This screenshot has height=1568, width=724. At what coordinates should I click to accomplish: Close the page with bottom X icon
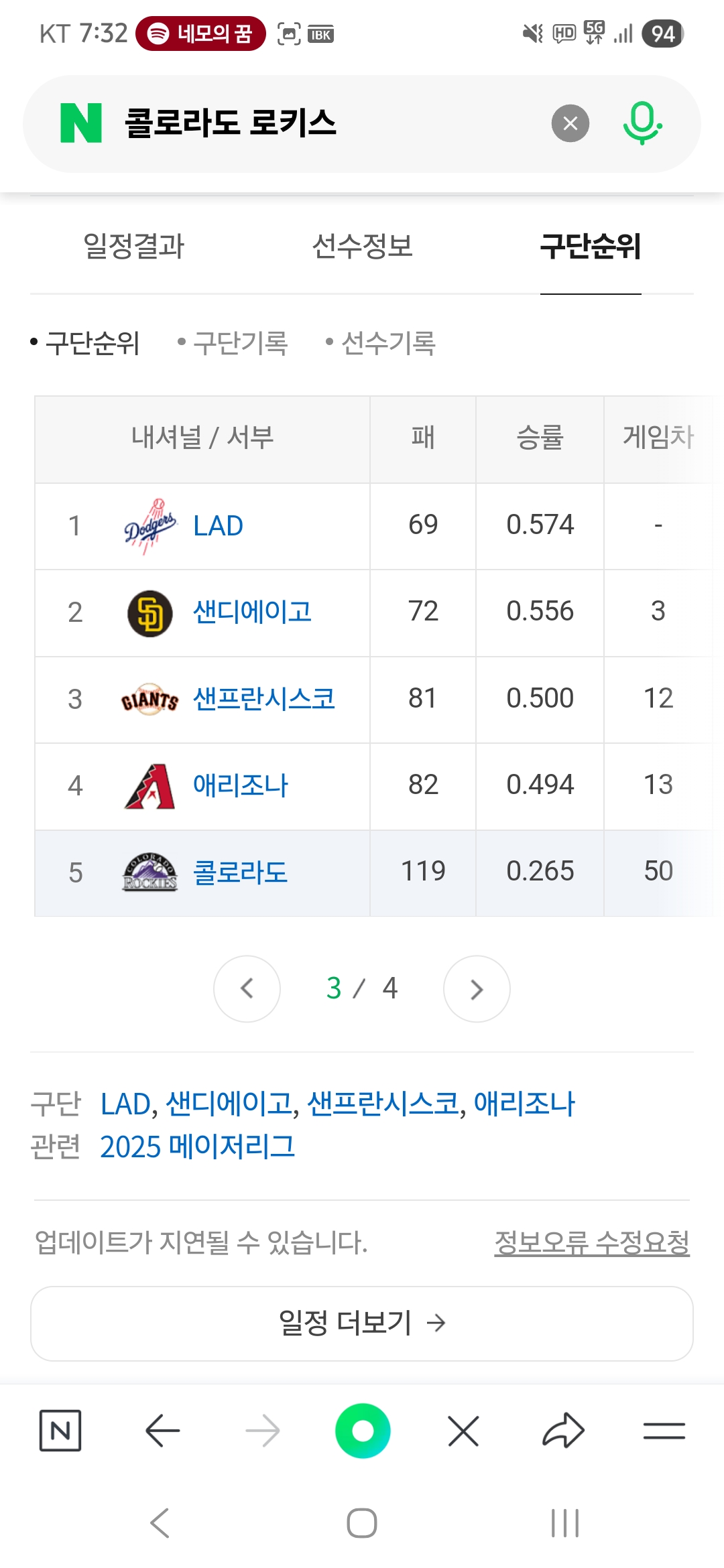463,1431
